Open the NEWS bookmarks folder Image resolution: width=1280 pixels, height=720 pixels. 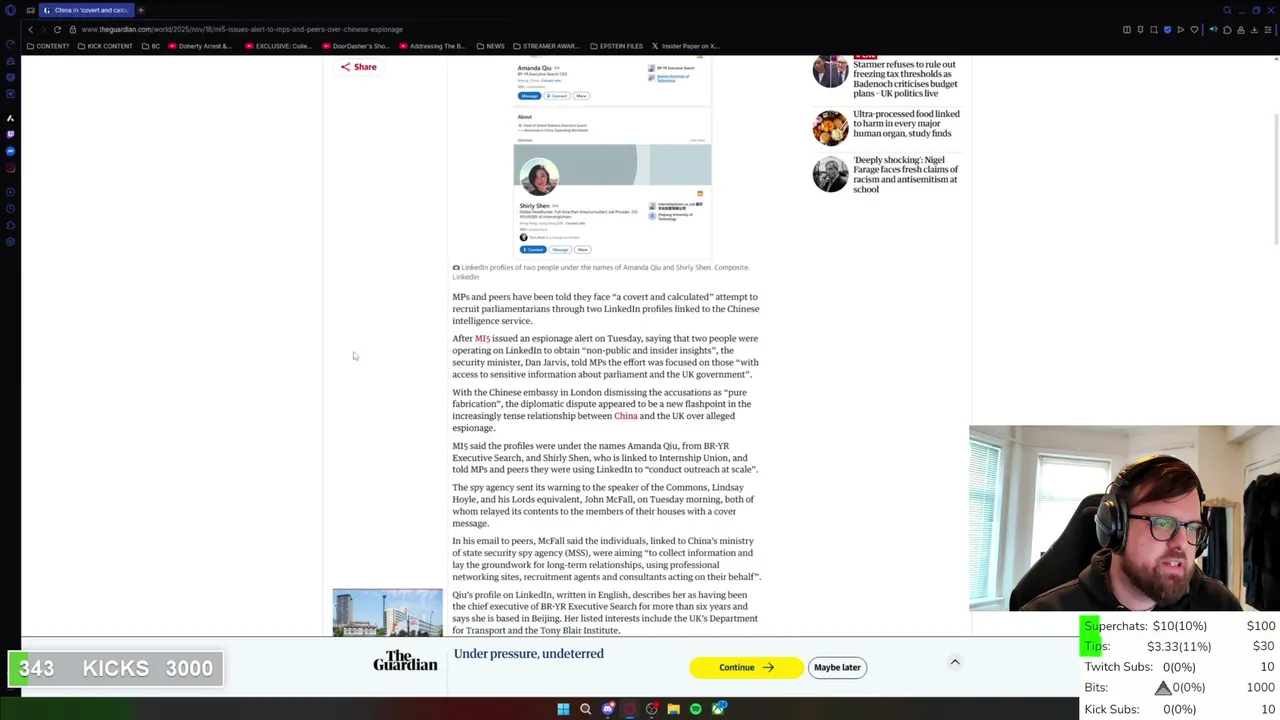point(490,46)
